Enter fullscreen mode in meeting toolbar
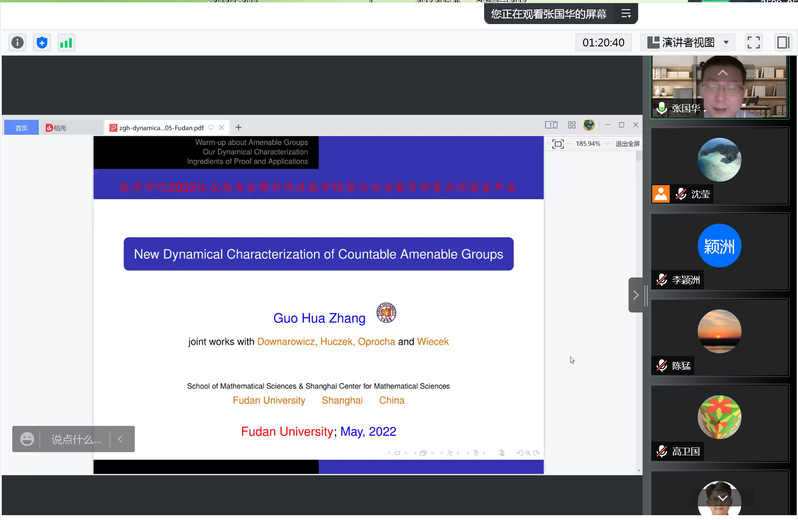Screen dimensions: 798x520 754,42
